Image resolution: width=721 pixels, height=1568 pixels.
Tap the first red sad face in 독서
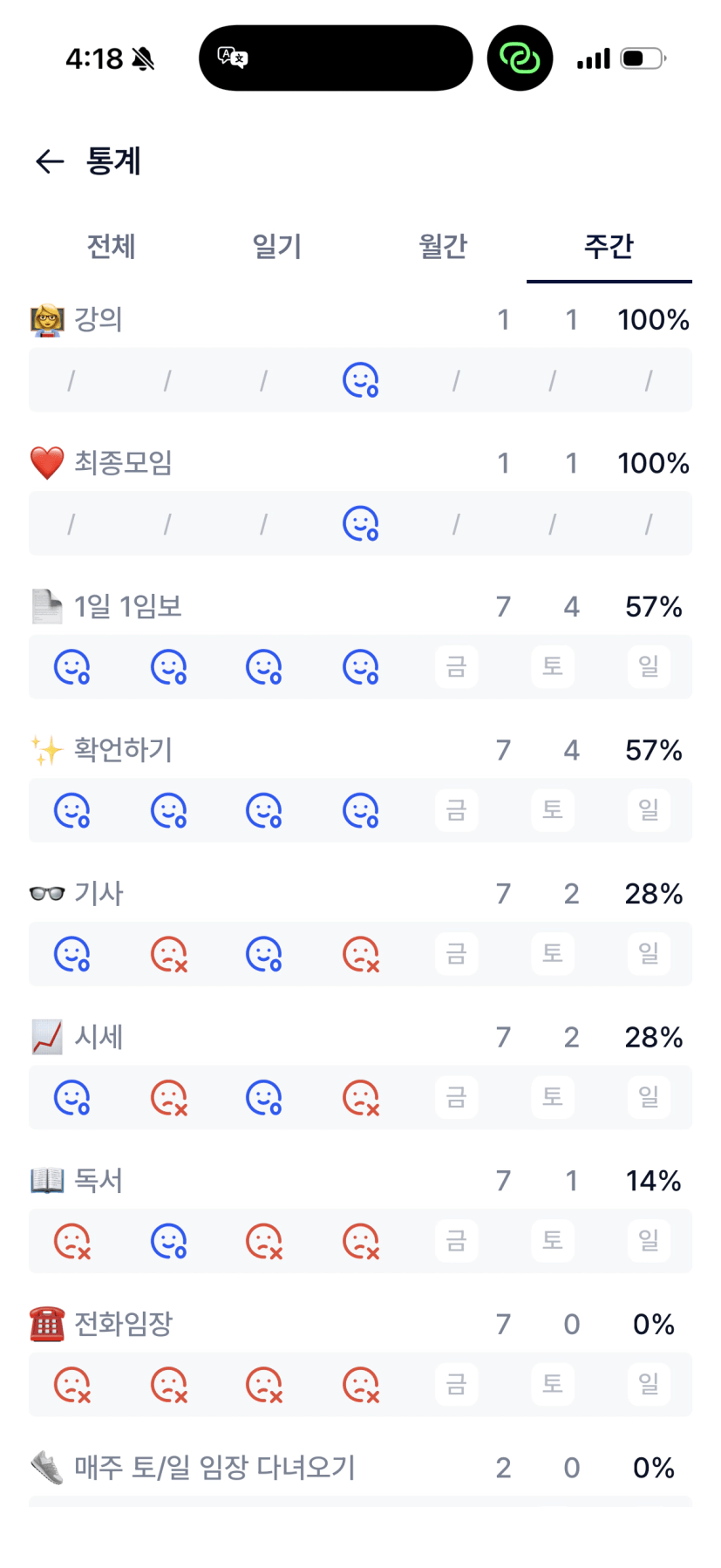[x=71, y=1241]
